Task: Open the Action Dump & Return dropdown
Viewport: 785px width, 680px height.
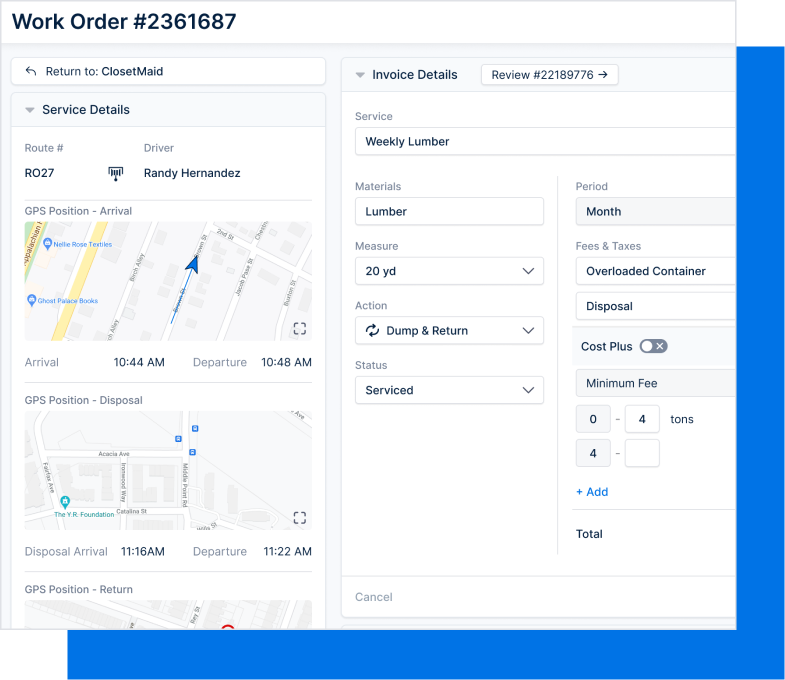Action: pyautogui.click(x=449, y=330)
